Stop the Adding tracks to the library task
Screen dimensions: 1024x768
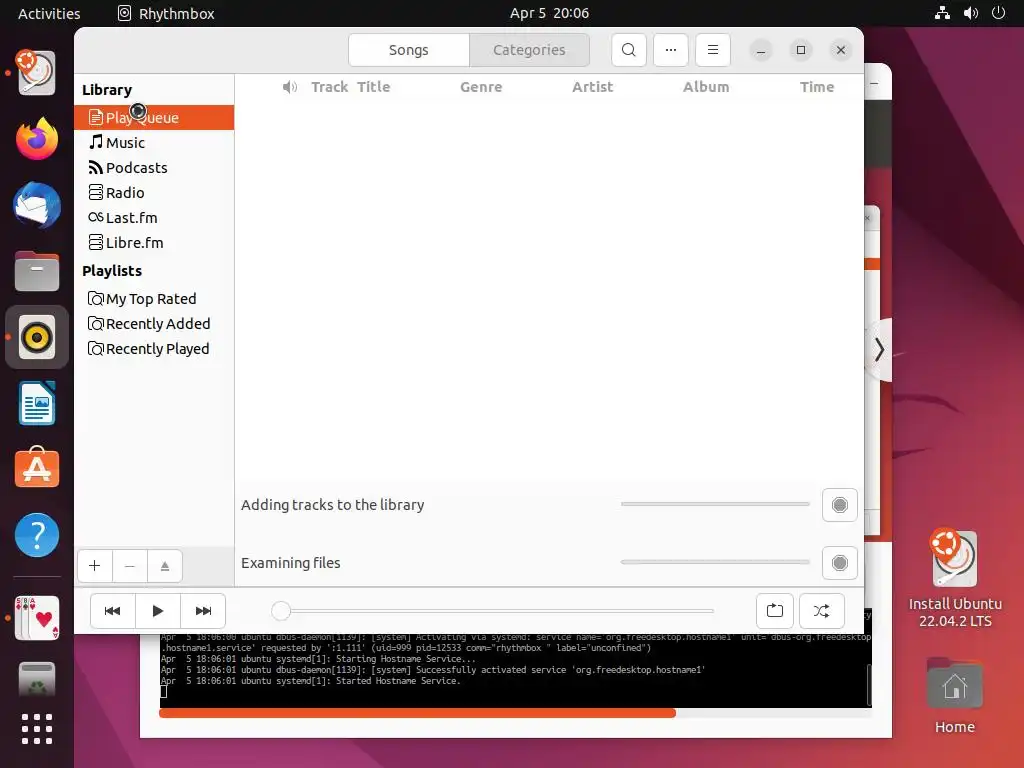point(840,505)
